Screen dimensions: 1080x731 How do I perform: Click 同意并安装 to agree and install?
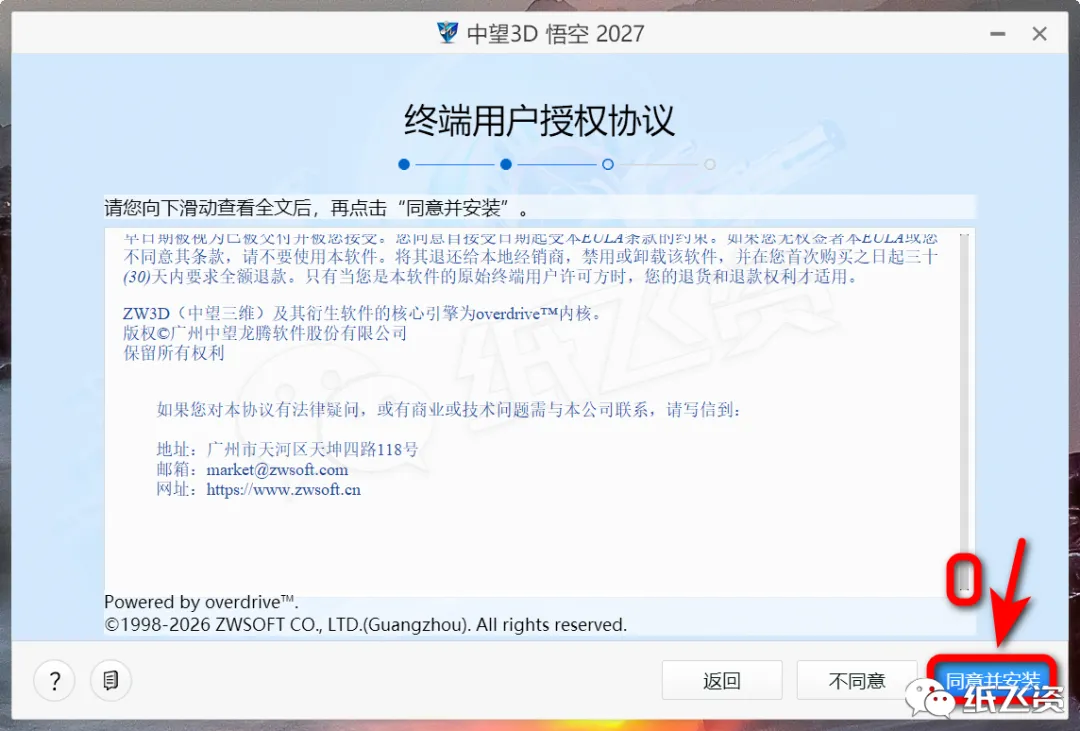tap(992, 681)
